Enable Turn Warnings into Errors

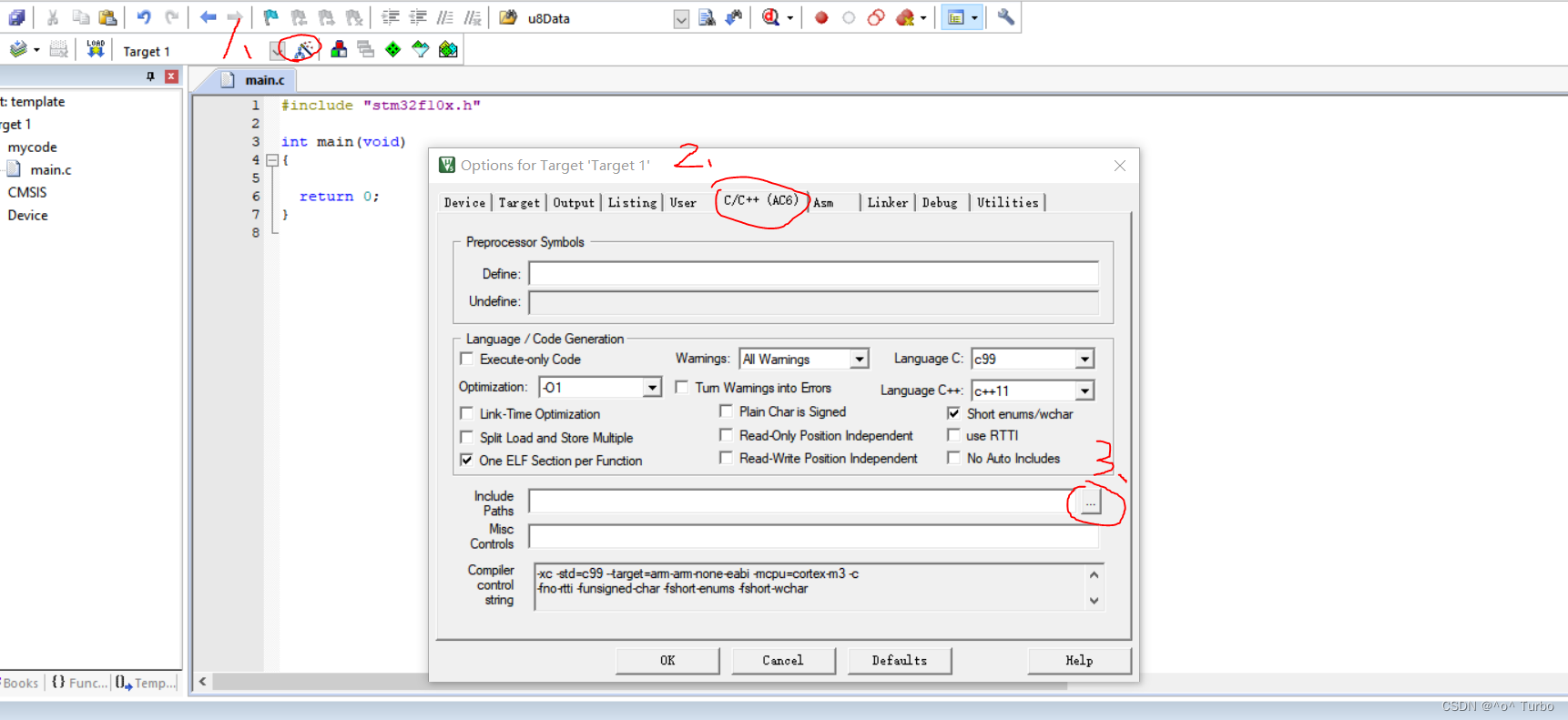(681, 387)
